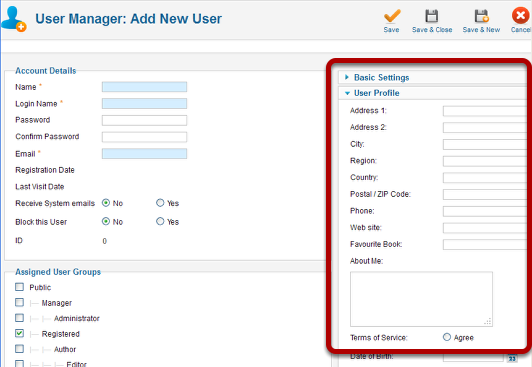Select the Terms of Service Agree radio

point(447,337)
